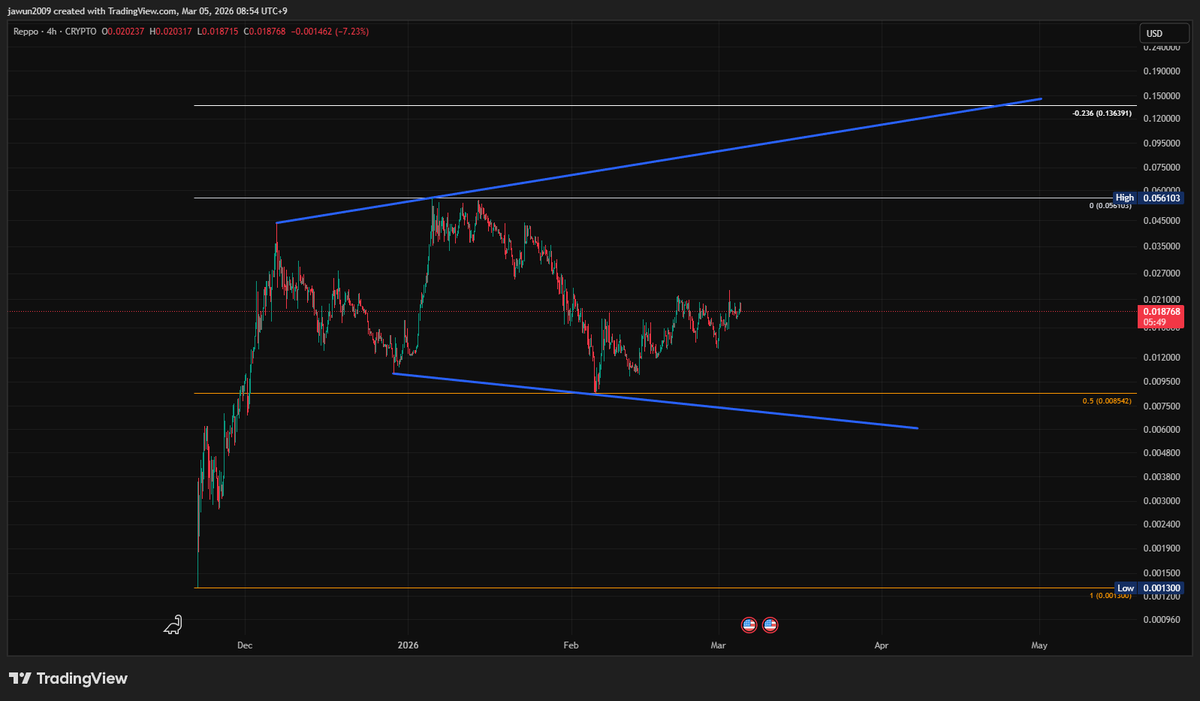Click the first US flag economic event icon

click(749, 625)
